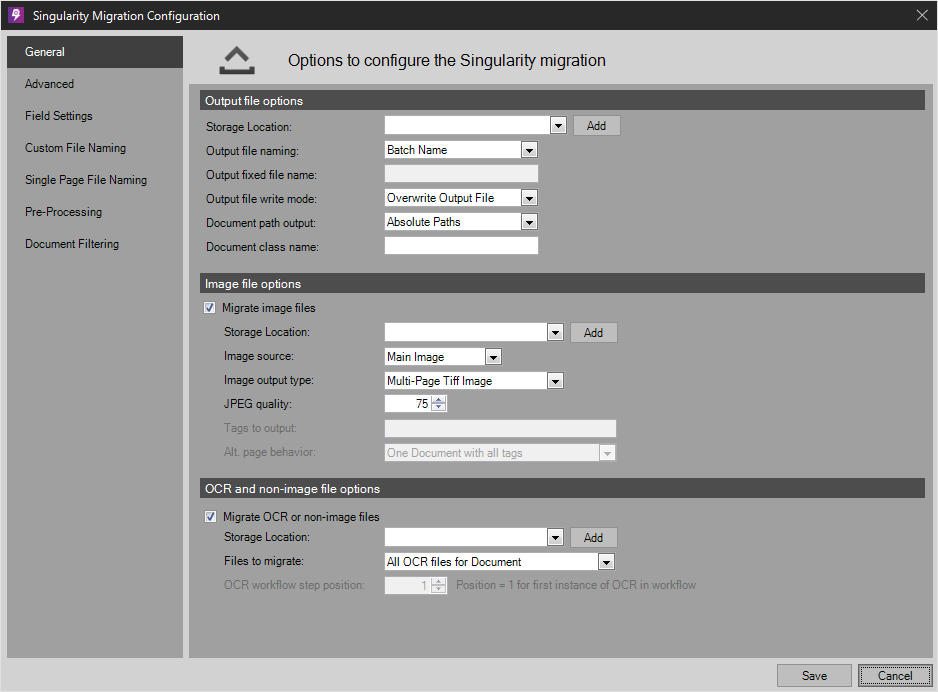The width and height of the screenshot is (938, 692).
Task: Click the Alt. page behavior dropdown
Action: (500, 453)
